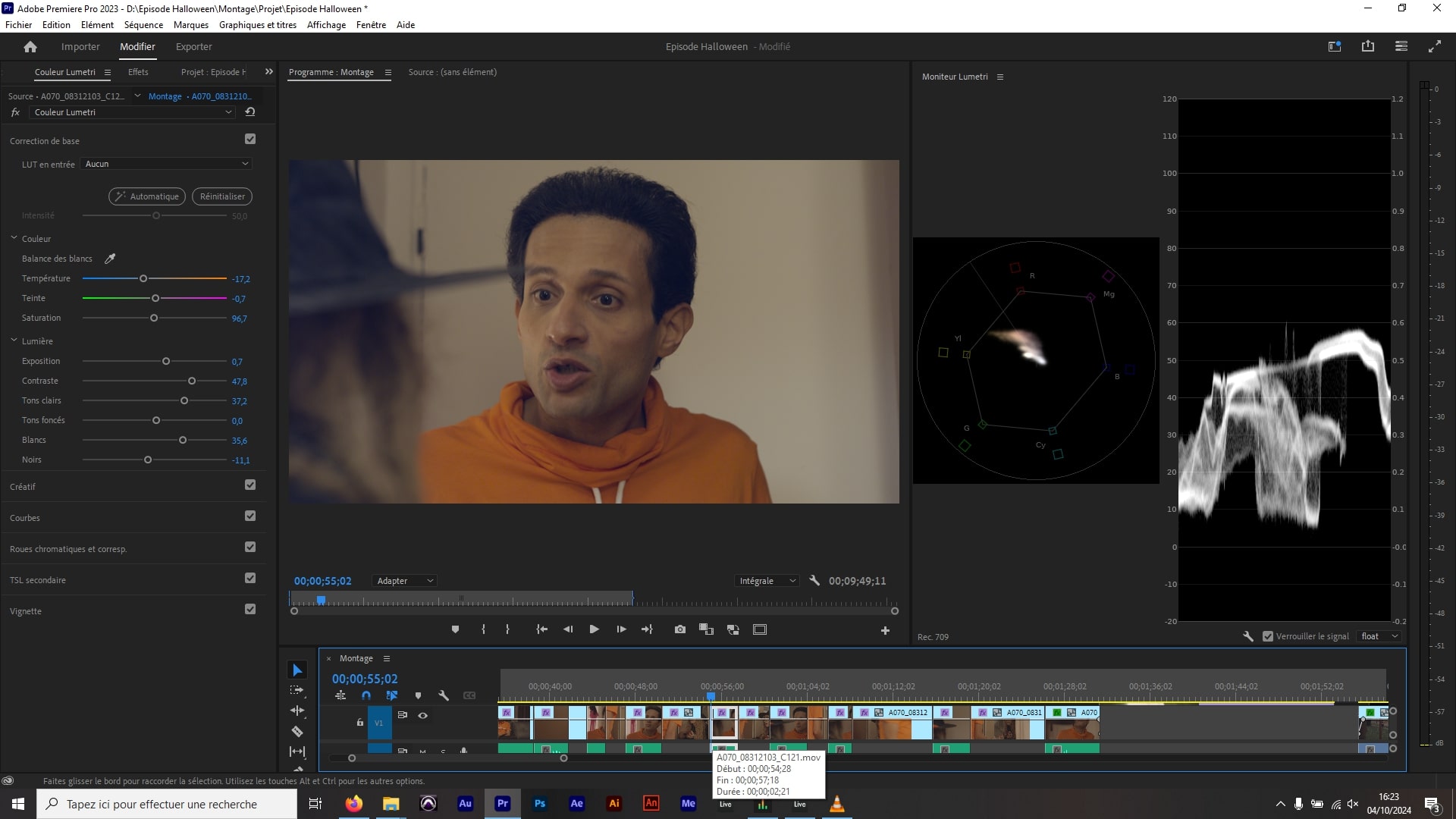
Task: Open the Graphiques et titres menu
Action: tap(258, 25)
